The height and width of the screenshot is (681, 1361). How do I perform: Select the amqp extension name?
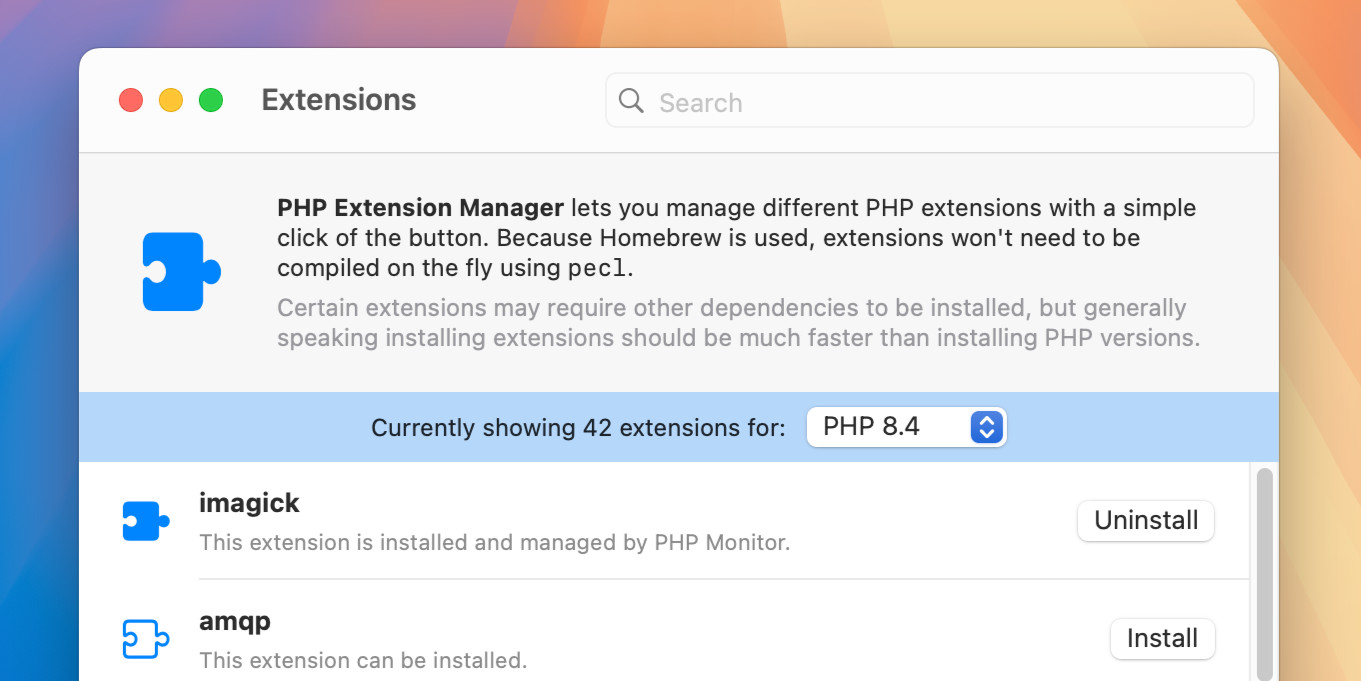coord(235,621)
